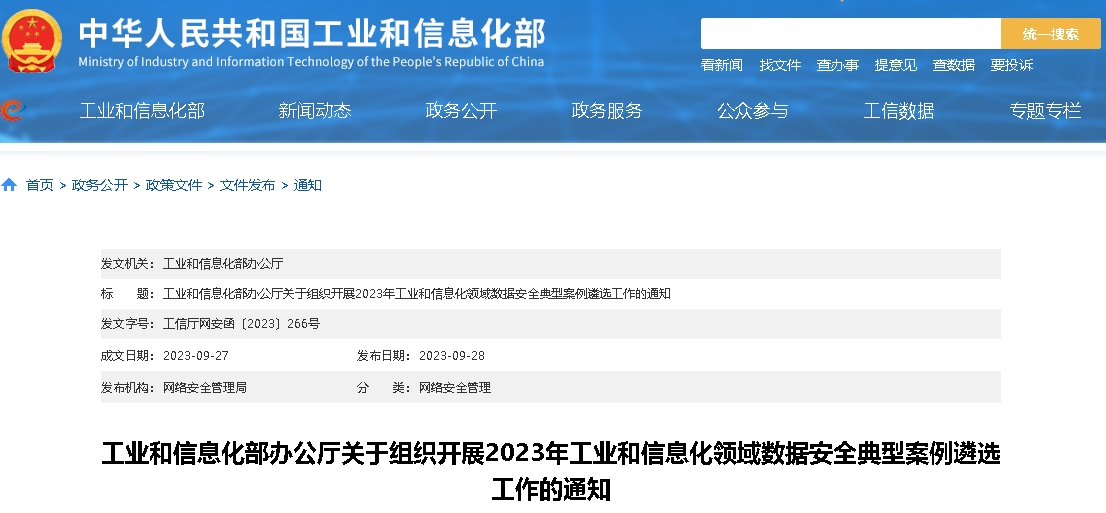
Task: Select 工信数据 in the main navigation
Action: click(899, 111)
